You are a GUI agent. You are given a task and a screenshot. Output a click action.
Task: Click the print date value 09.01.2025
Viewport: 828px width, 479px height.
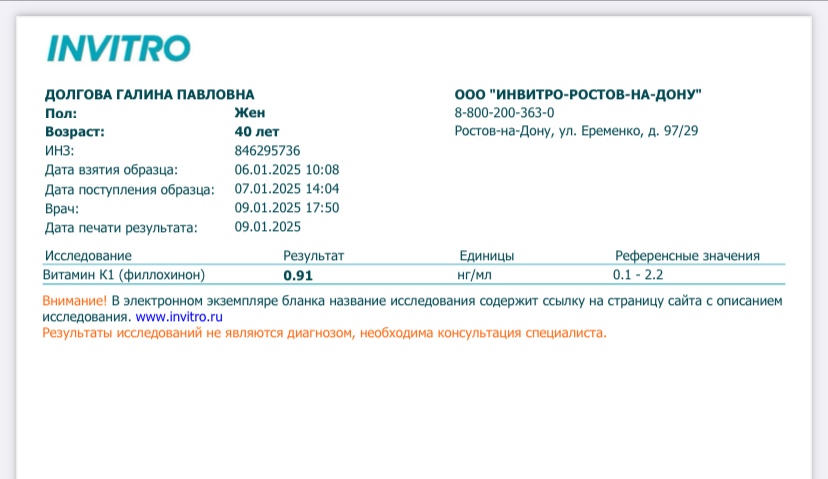[268, 227]
